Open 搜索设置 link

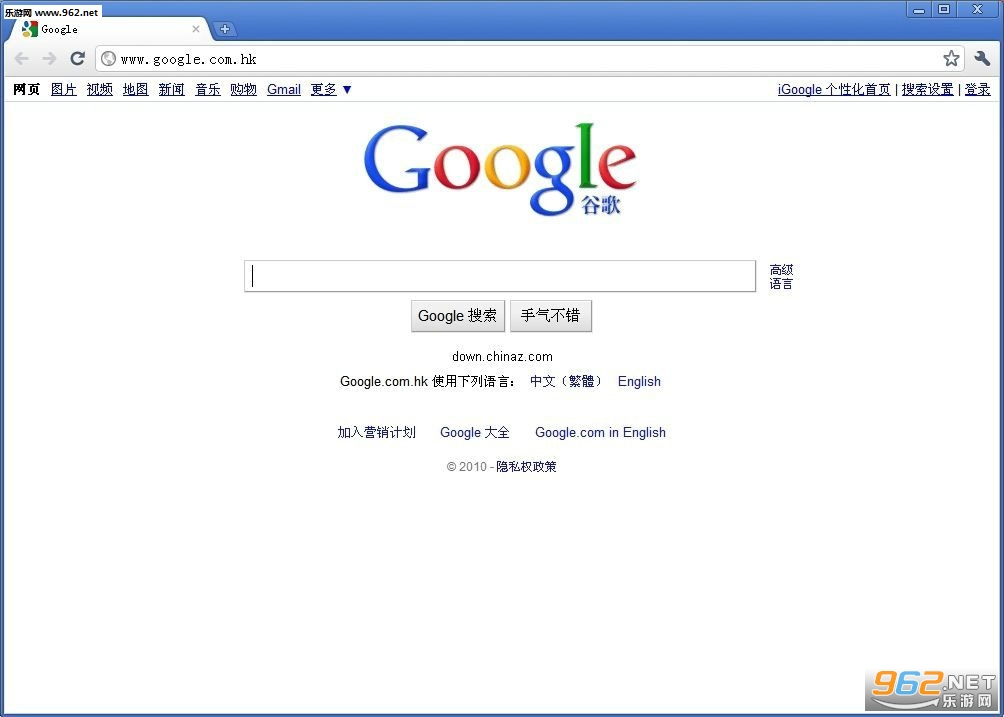click(x=927, y=90)
